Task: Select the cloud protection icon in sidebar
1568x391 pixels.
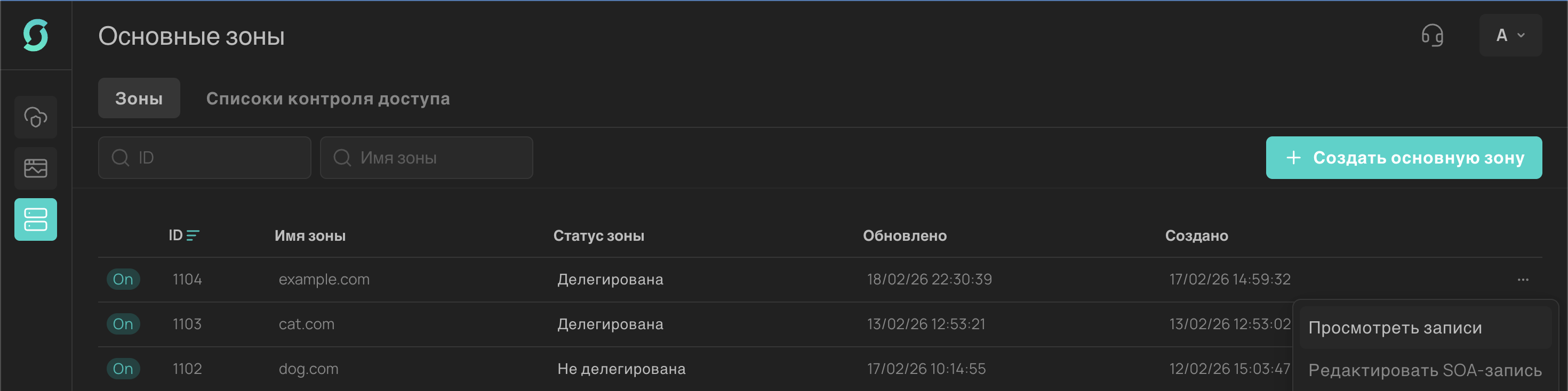Action: (35, 117)
